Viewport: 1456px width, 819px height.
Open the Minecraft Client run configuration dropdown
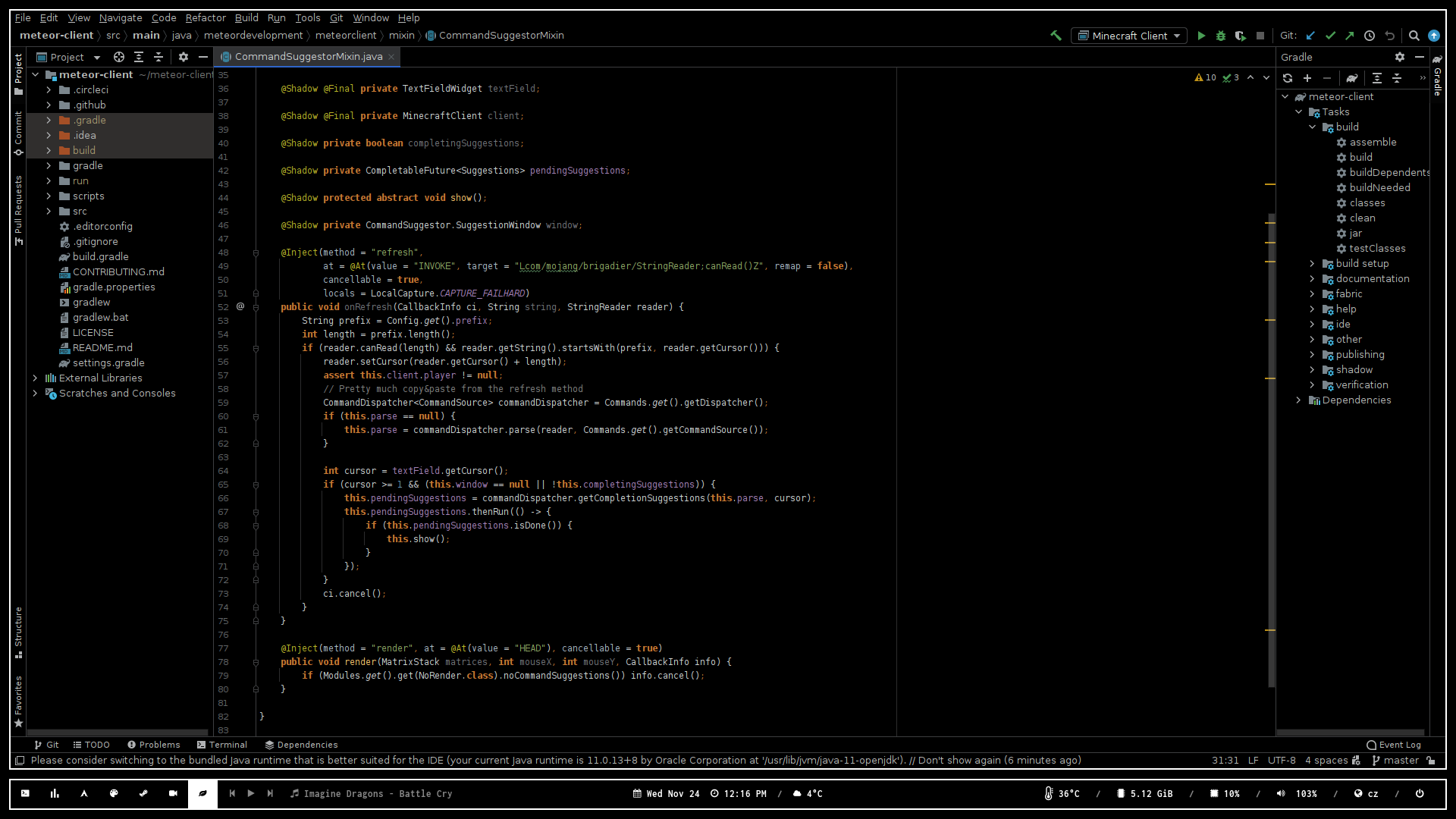1129,36
